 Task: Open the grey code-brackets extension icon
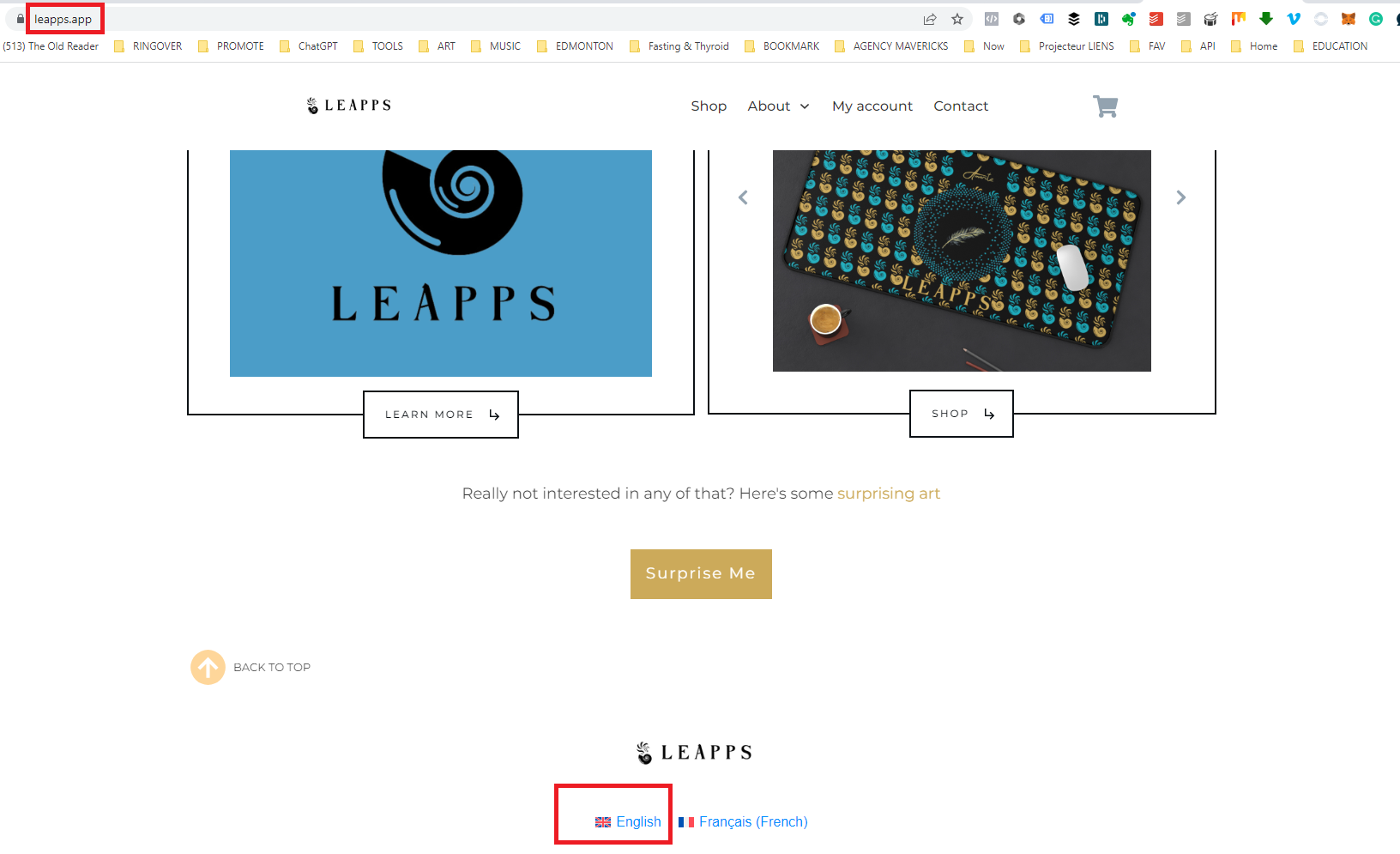(992, 19)
